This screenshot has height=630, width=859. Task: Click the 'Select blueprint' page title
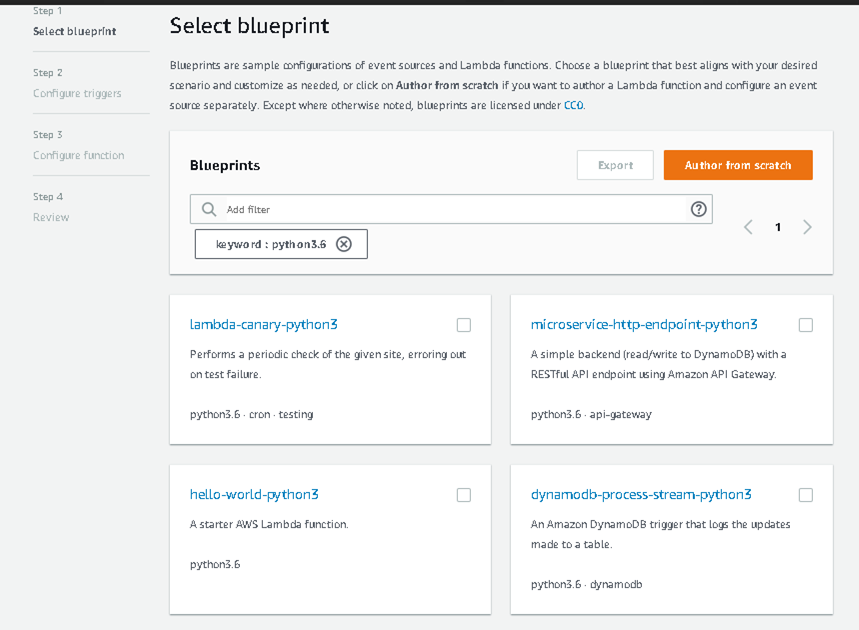249,26
